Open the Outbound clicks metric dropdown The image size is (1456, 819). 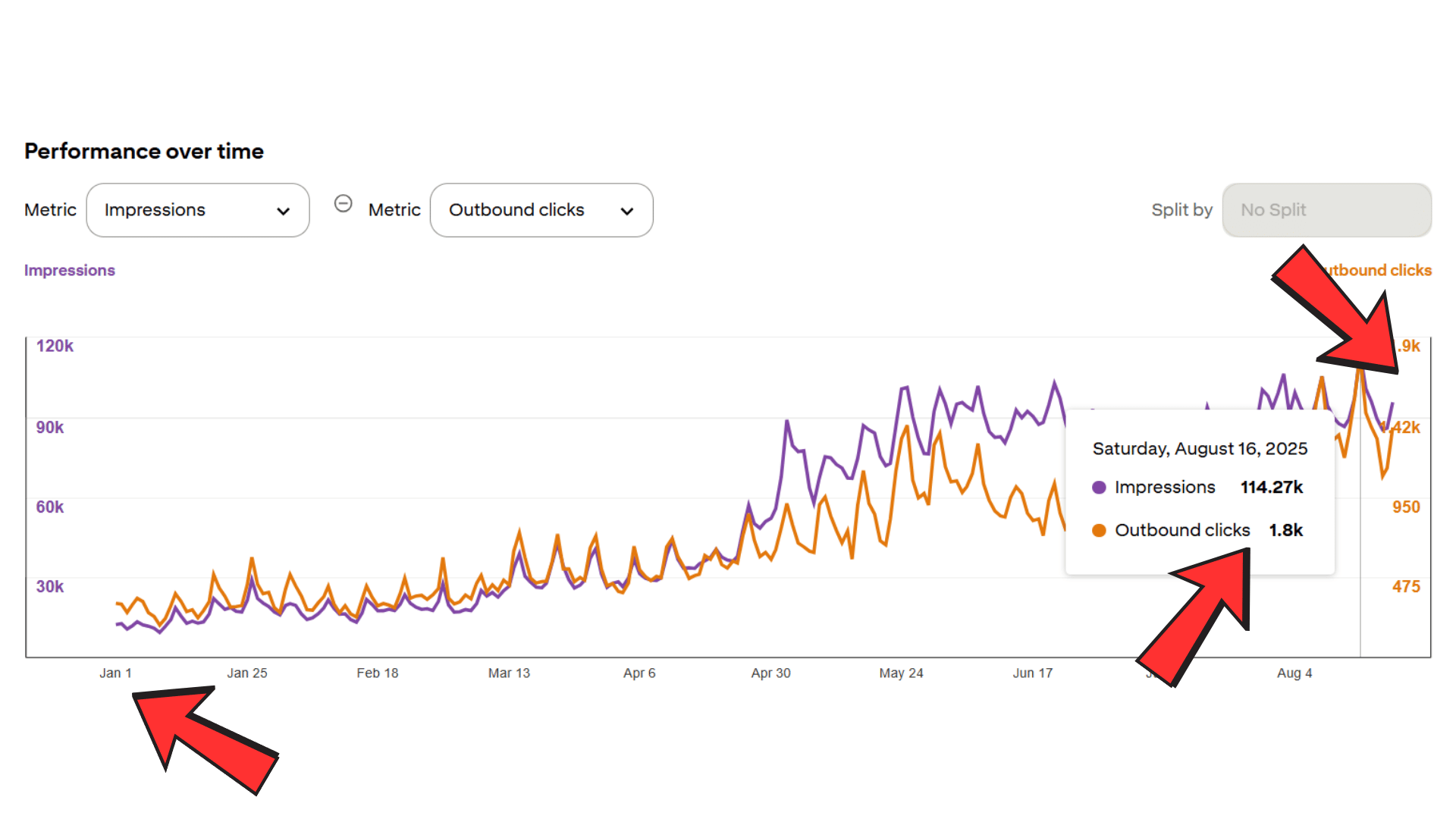(541, 210)
